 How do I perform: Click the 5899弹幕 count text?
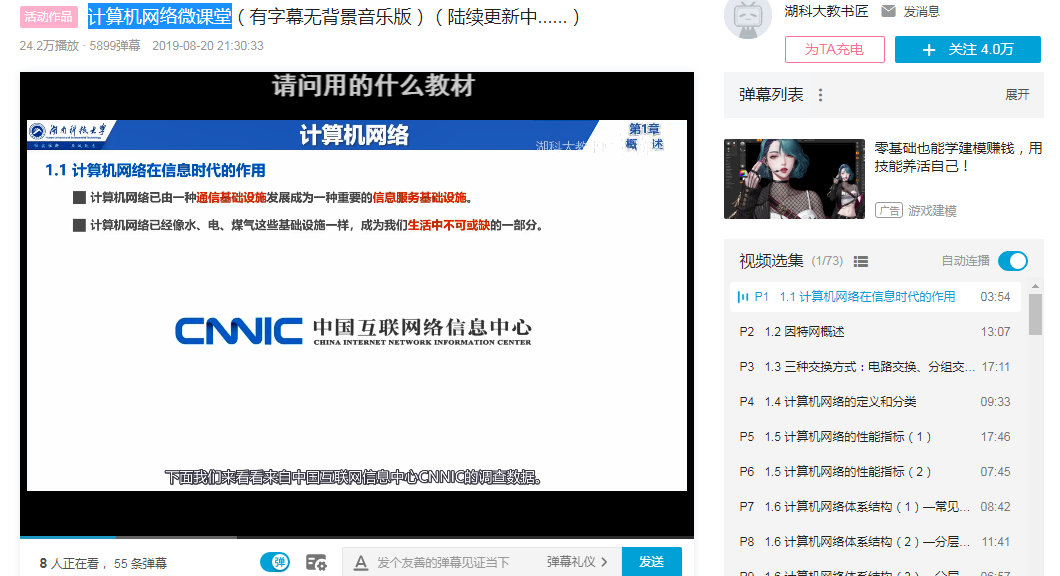115,46
